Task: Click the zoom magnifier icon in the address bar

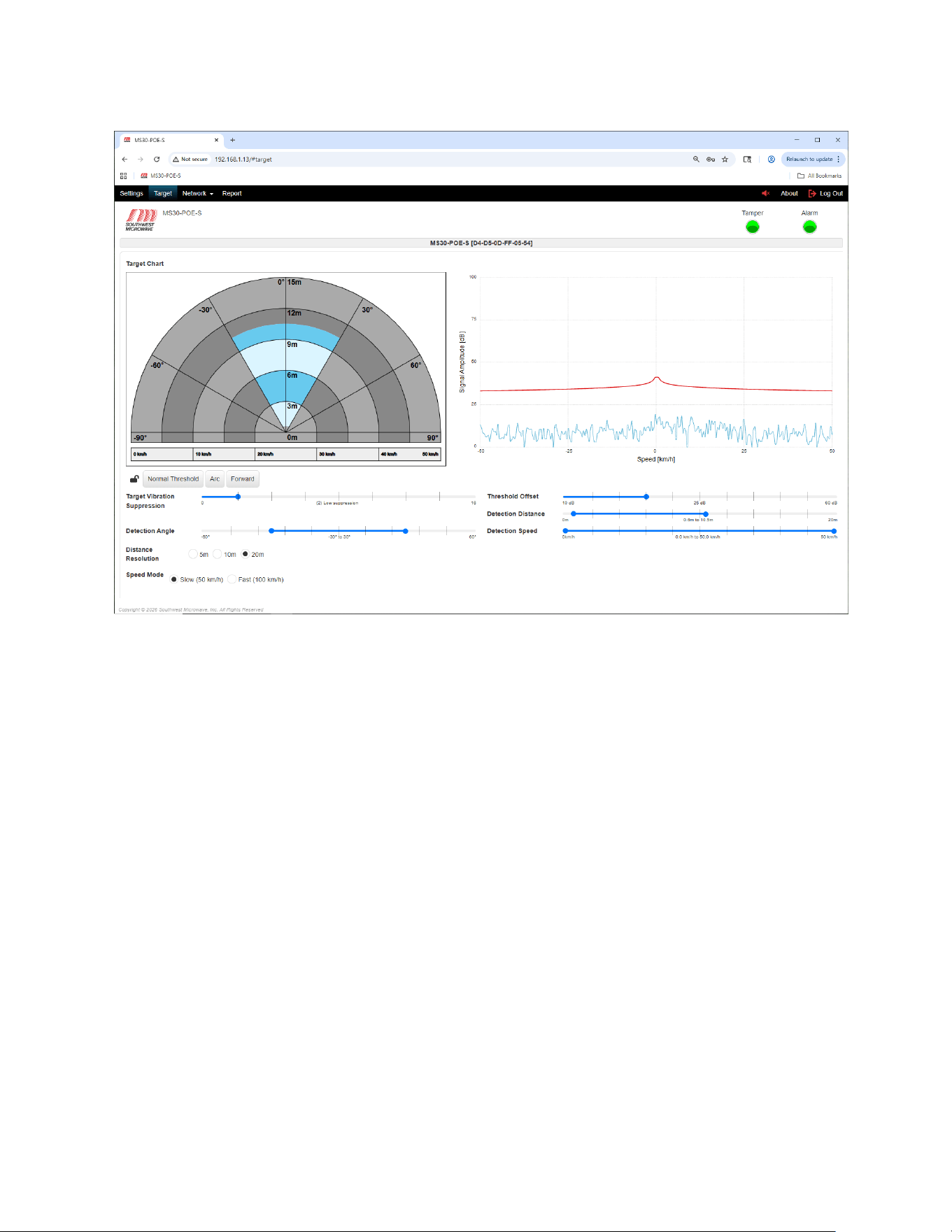Action: (x=696, y=160)
